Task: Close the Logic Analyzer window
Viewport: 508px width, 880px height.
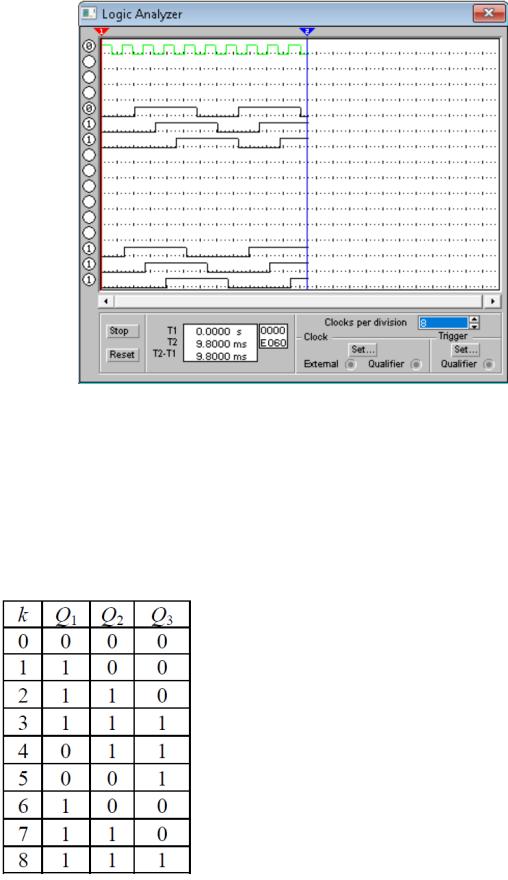Action: [x=488, y=13]
